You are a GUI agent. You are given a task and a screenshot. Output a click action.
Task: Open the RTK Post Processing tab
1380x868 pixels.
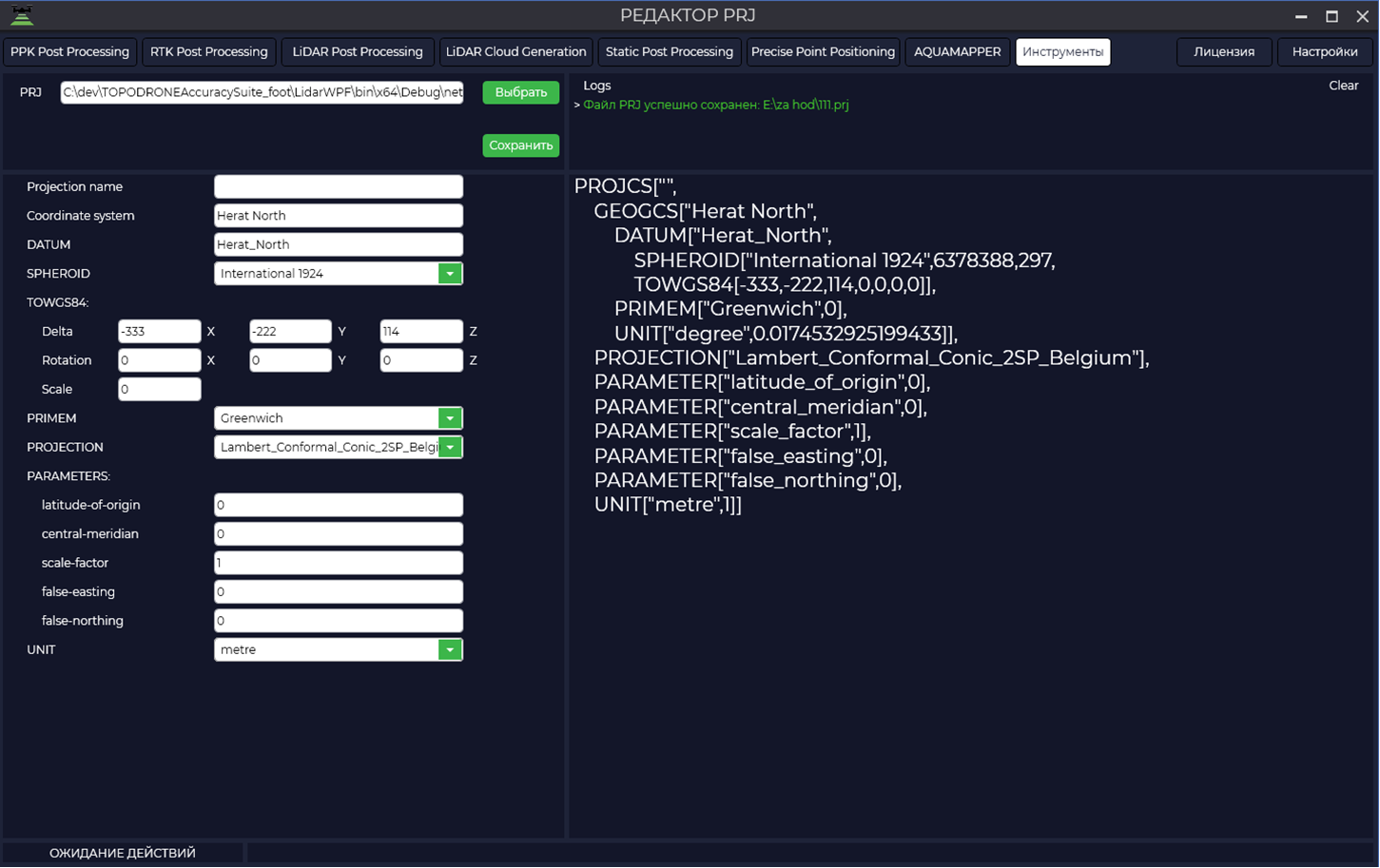209,51
